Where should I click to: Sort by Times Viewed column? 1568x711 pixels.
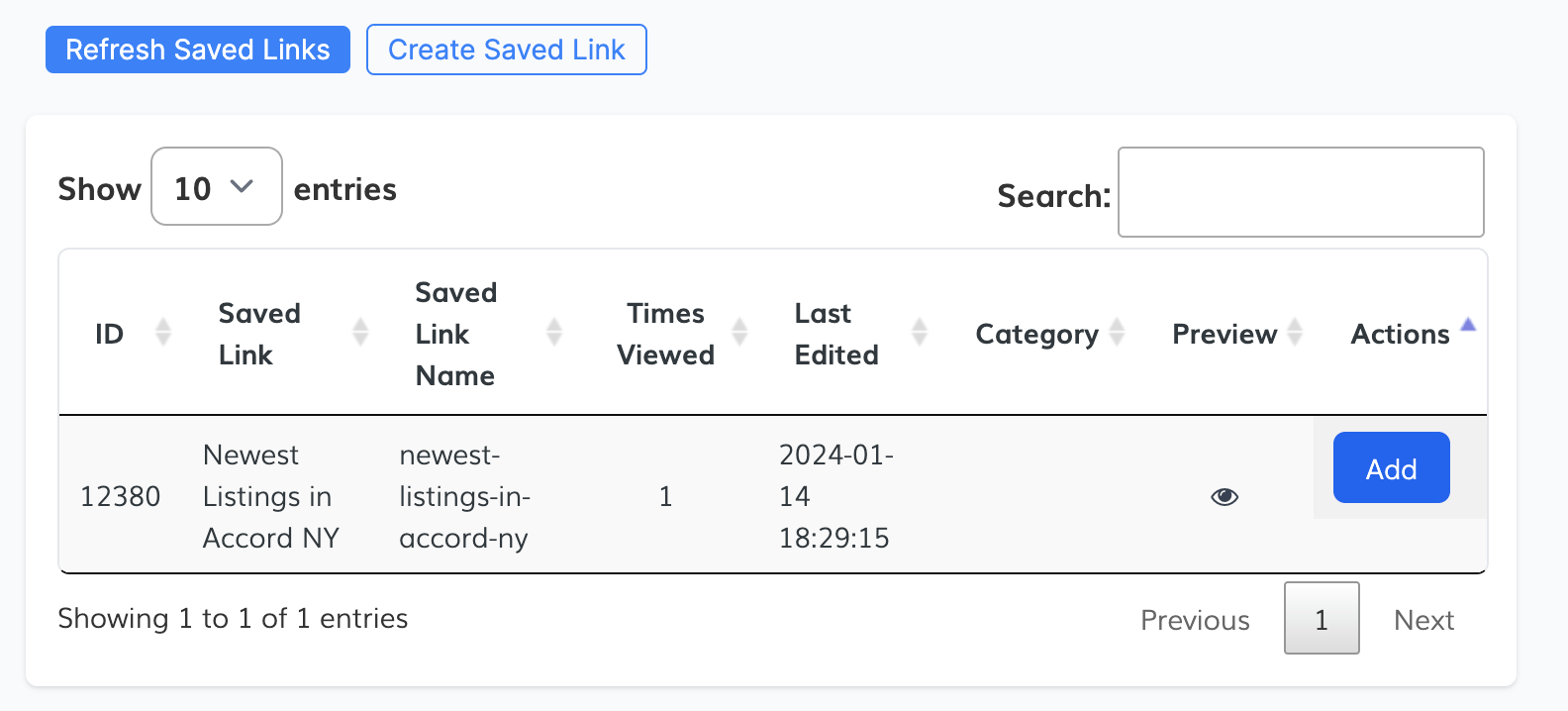pos(739,333)
